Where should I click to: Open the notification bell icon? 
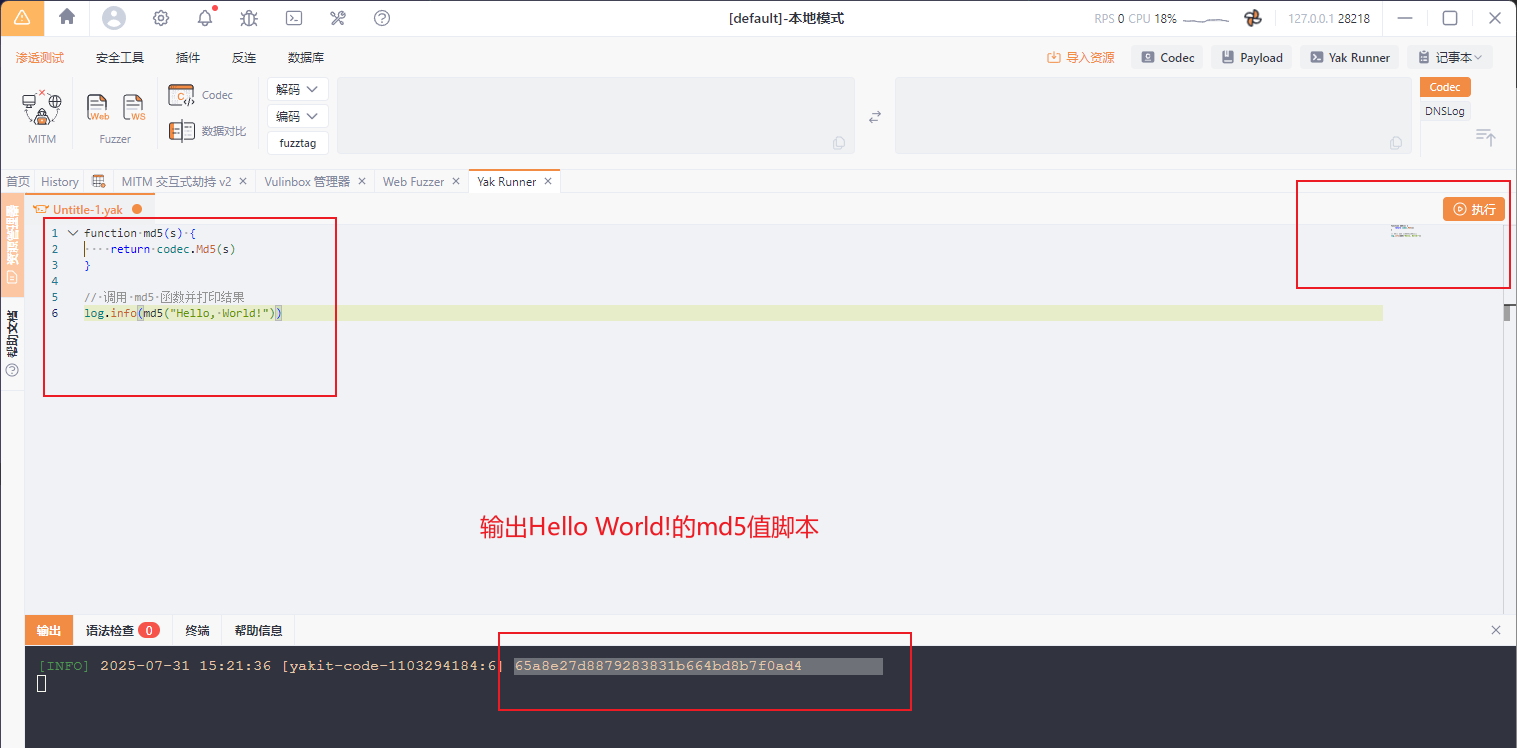tap(205, 18)
